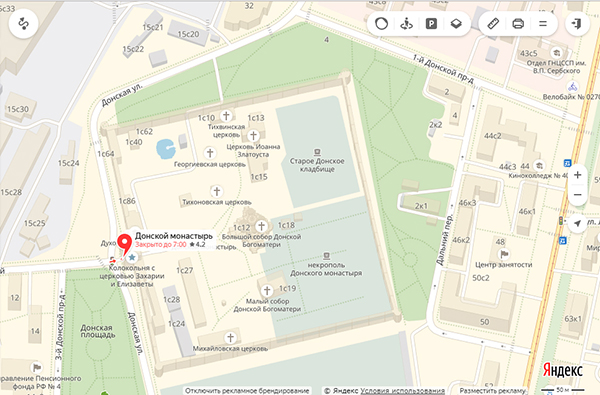Screen dimensions: 600x395
Task: Click the print map icon
Action: point(518,24)
